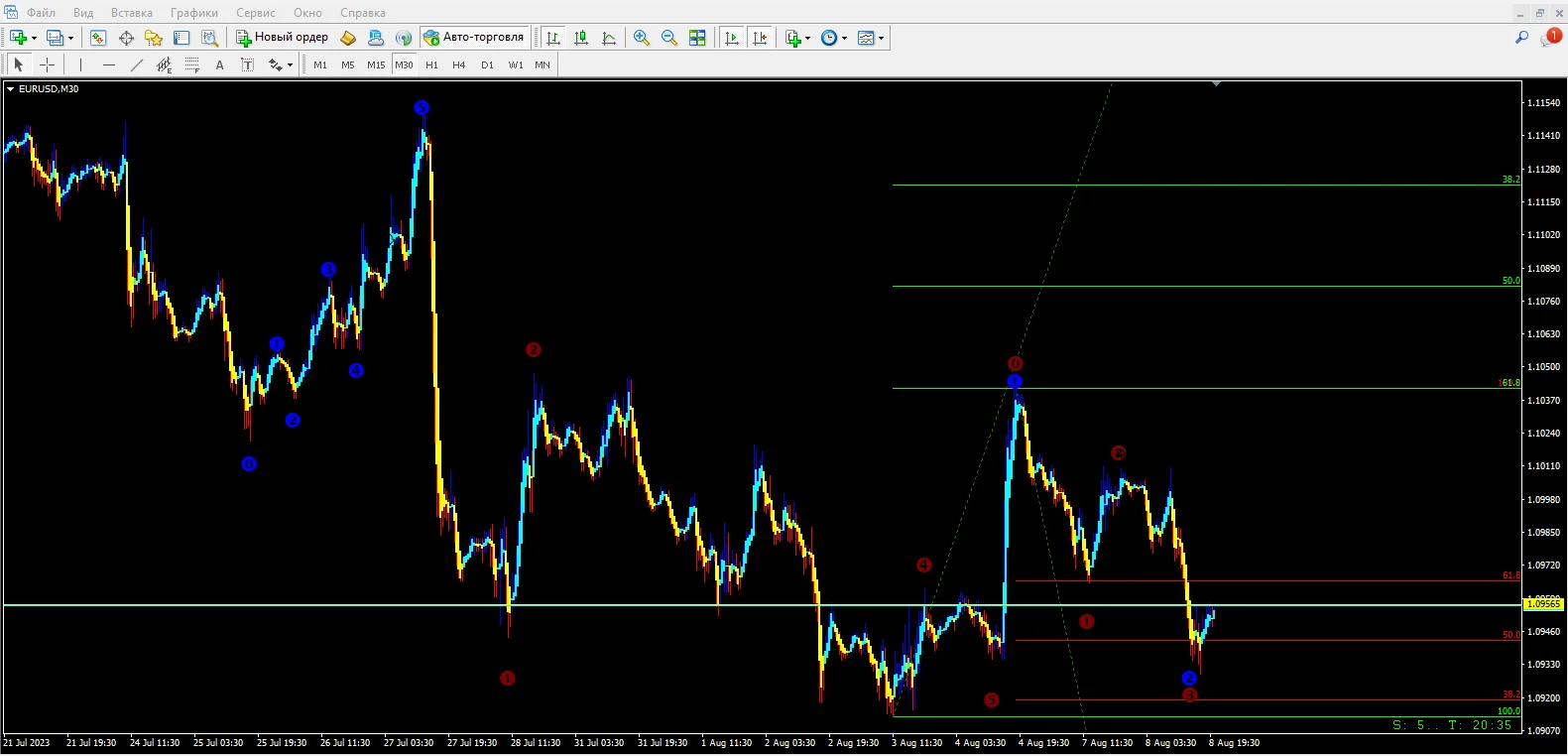
Task: Switch the chart to M5 timeframe
Action: pos(348,64)
